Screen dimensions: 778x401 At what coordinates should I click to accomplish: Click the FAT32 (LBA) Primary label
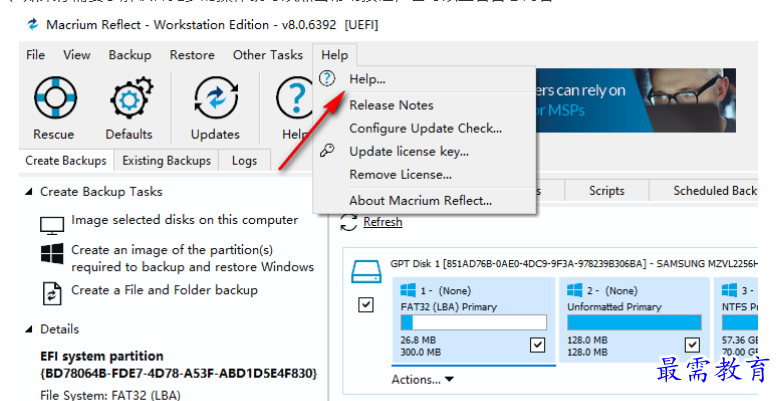[x=449, y=307]
